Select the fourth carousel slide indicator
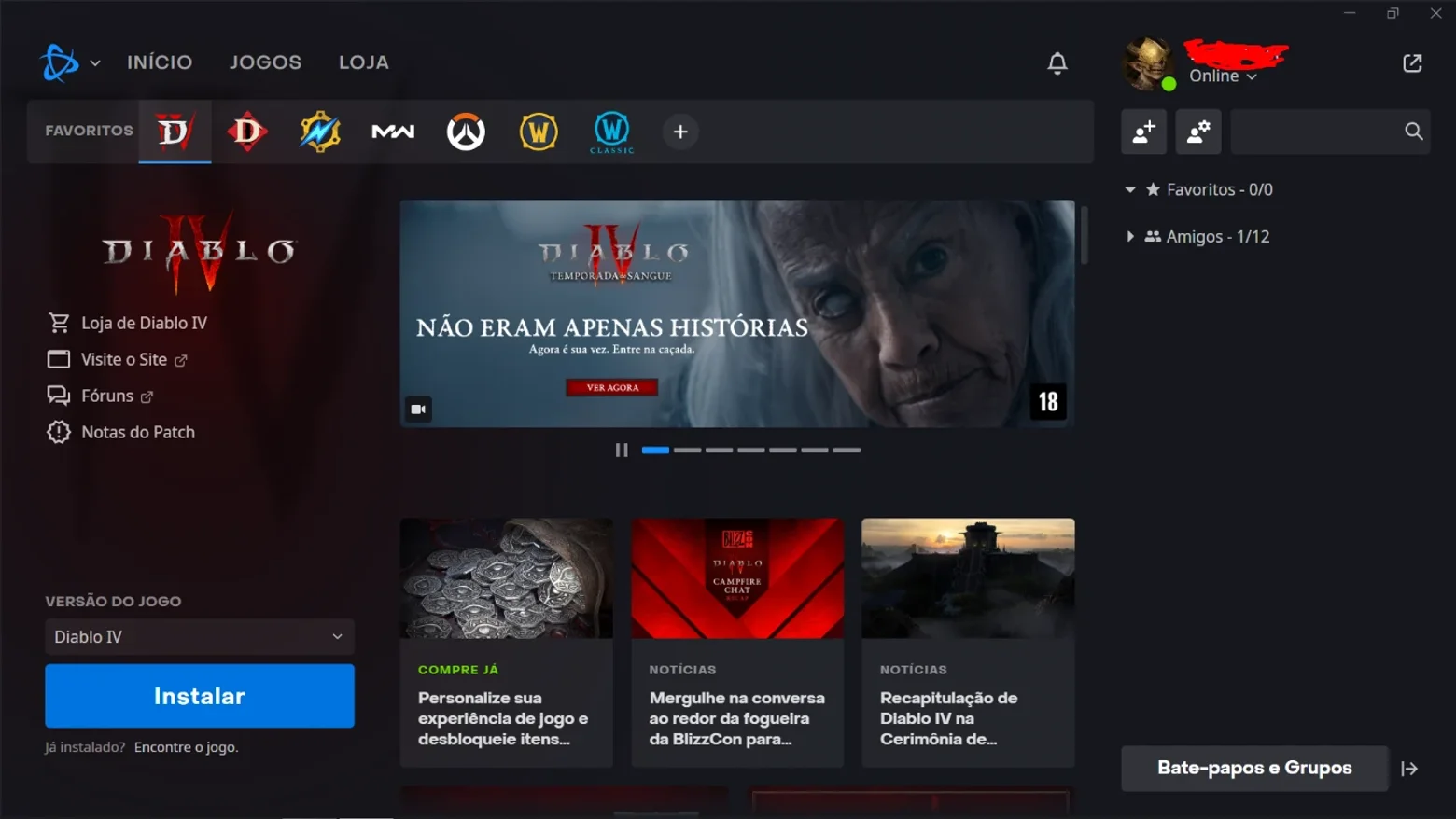Viewport: 1456px width, 819px height. (750, 450)
